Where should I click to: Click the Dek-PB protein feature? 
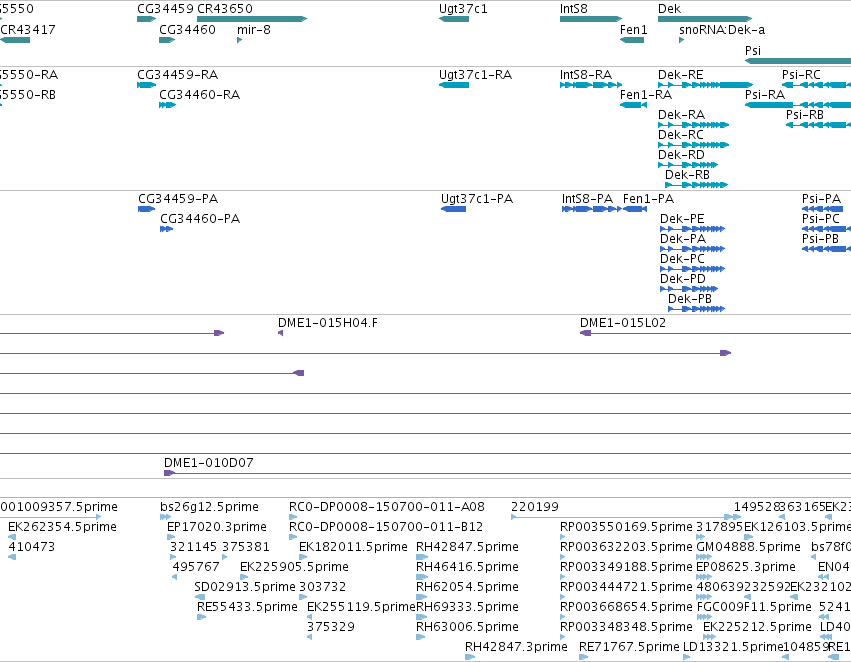(x=696, y=309)
